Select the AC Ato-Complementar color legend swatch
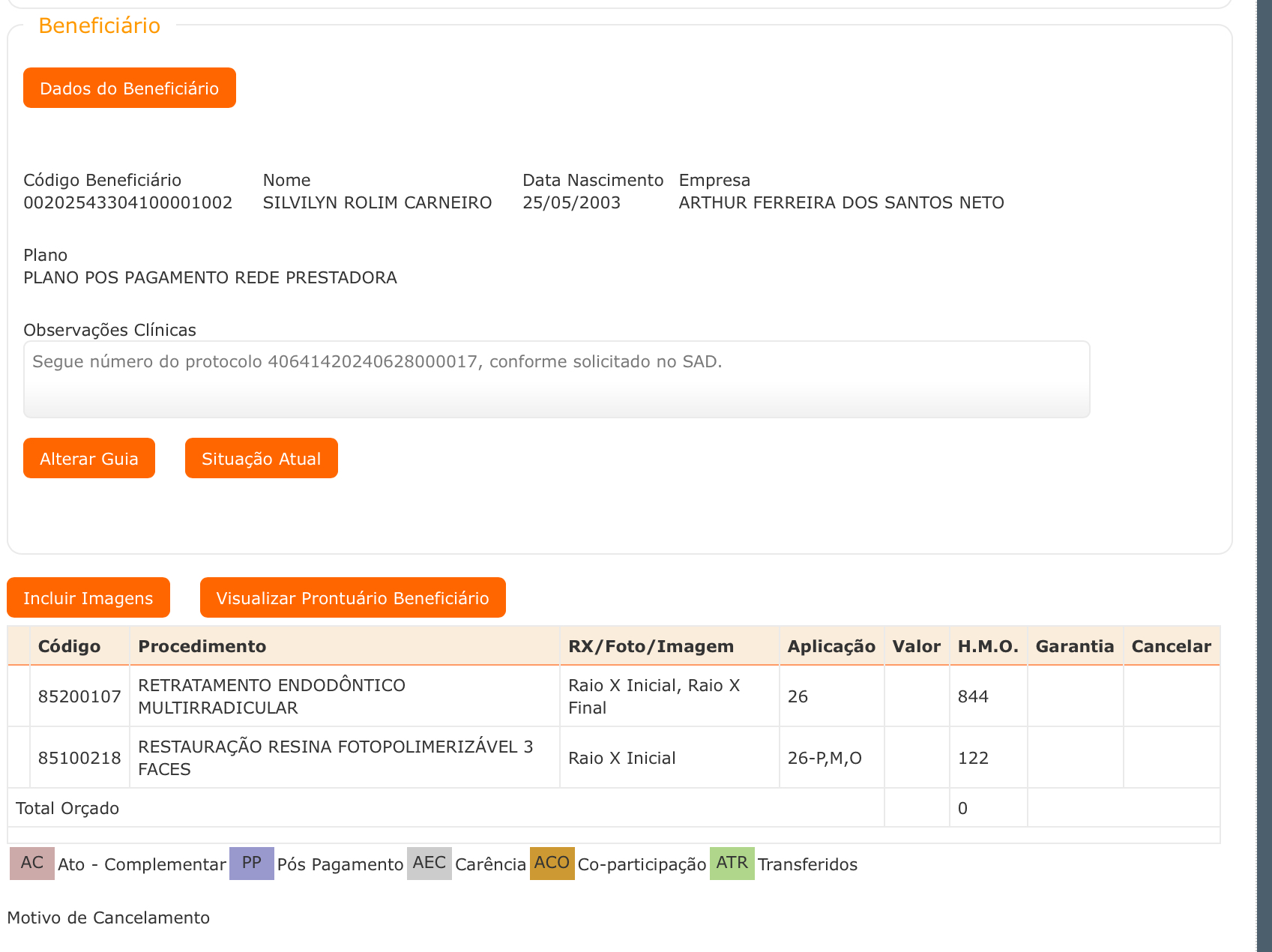 [31, 864]
